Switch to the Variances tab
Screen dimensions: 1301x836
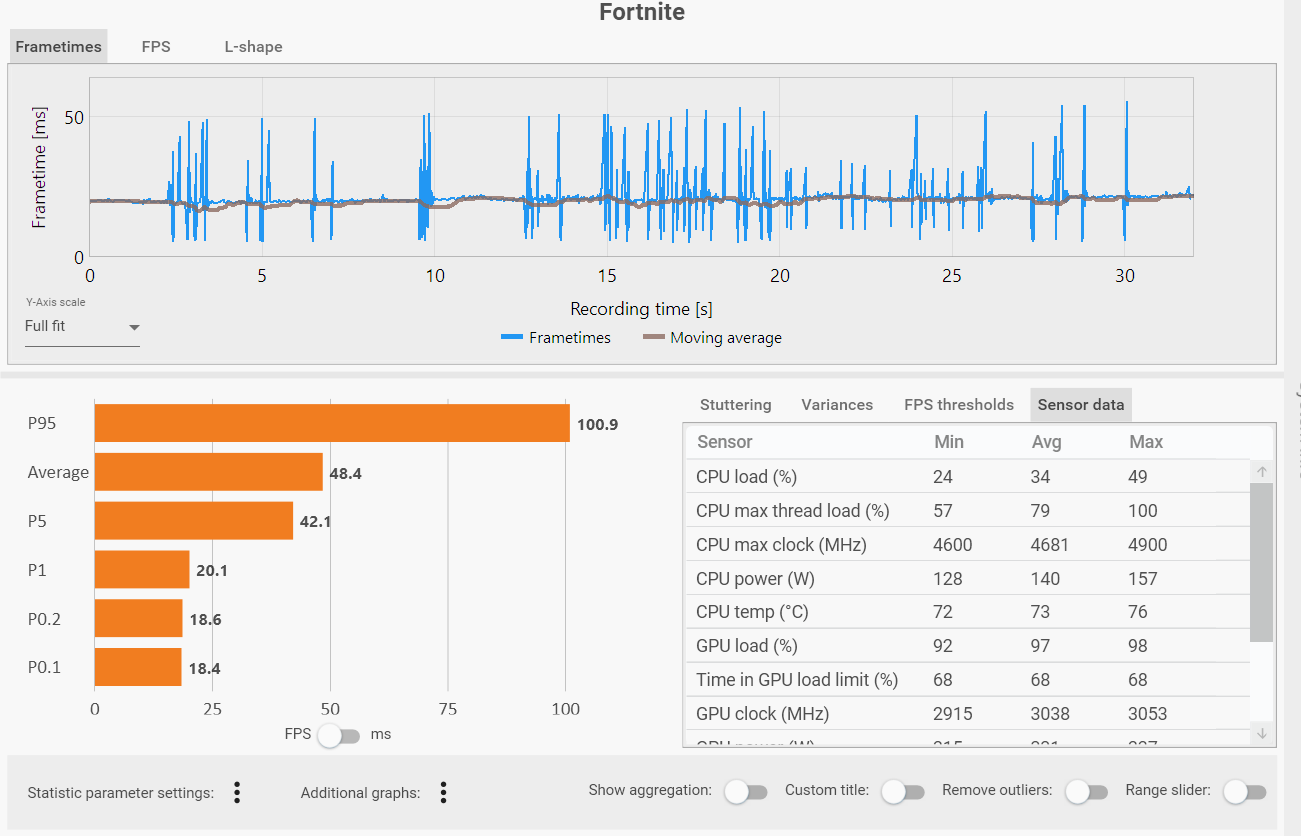click(837, 405)
